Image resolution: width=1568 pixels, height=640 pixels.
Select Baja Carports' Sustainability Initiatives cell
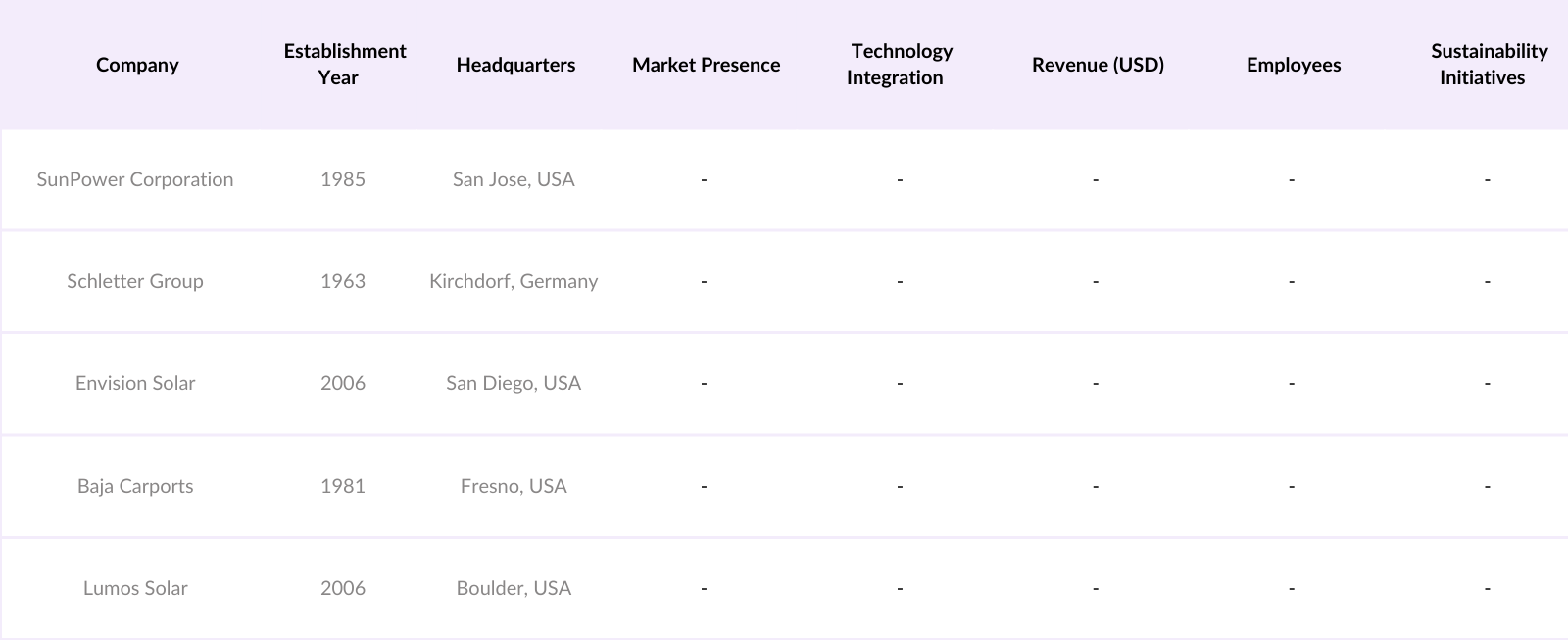click(x=1488, y=486)
